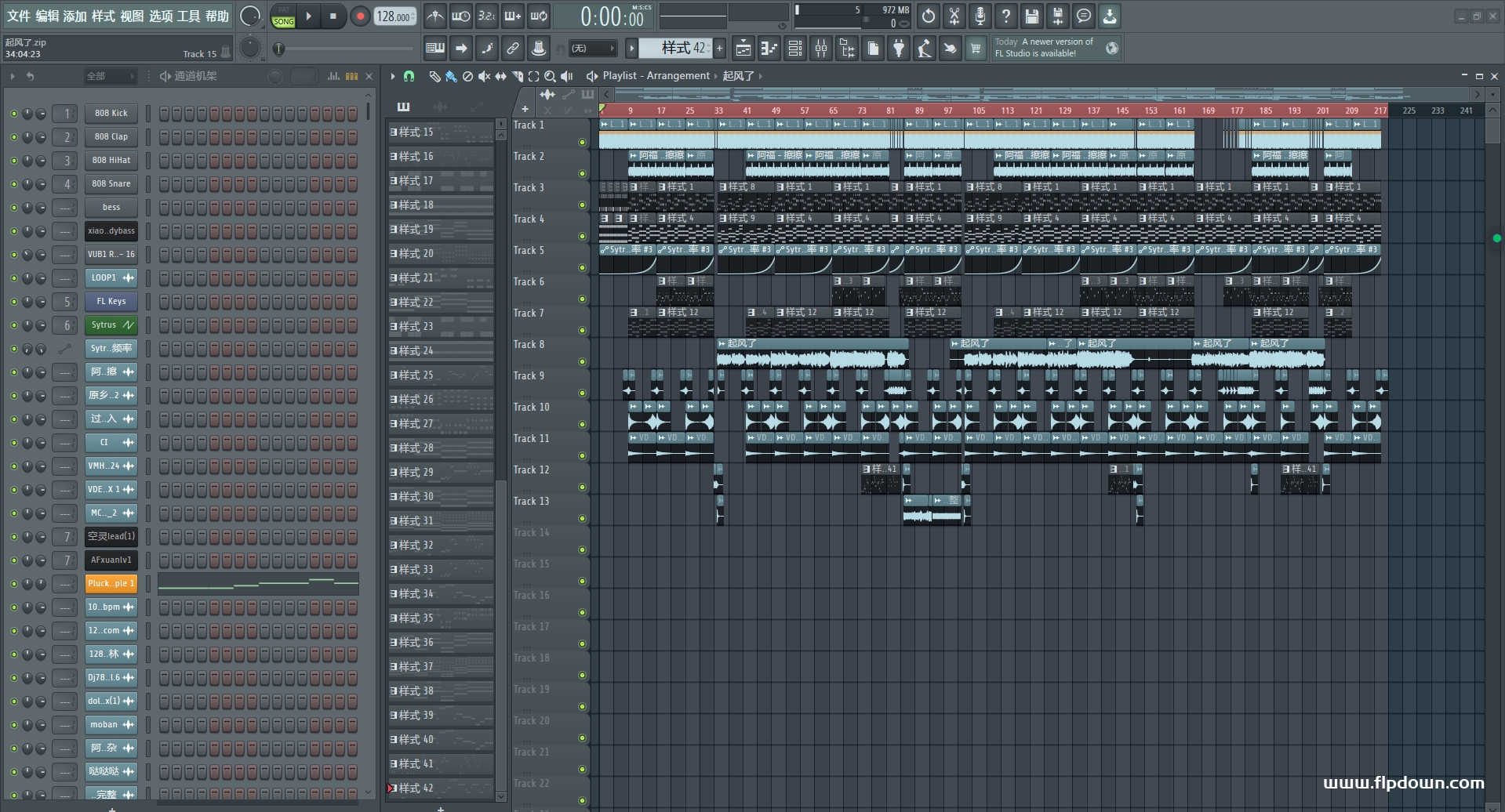Open the Piano roll view icon
This screenshot has height=812, width=1505.
(769, 49)
